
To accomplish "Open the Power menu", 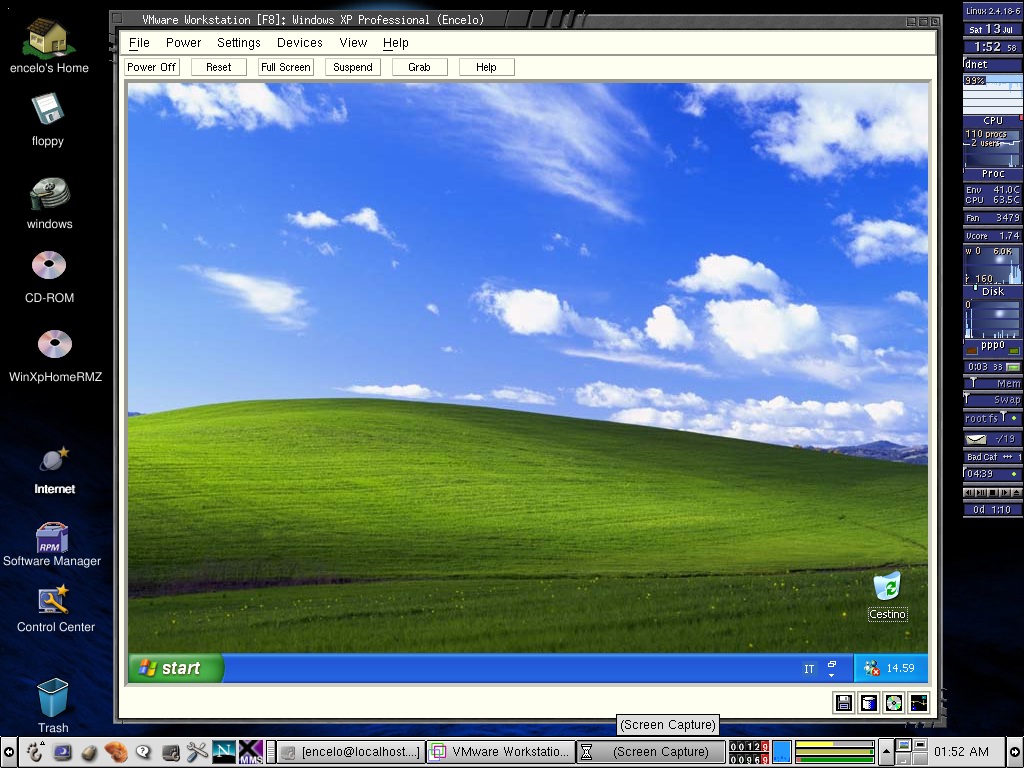I will tap(184, 43).
